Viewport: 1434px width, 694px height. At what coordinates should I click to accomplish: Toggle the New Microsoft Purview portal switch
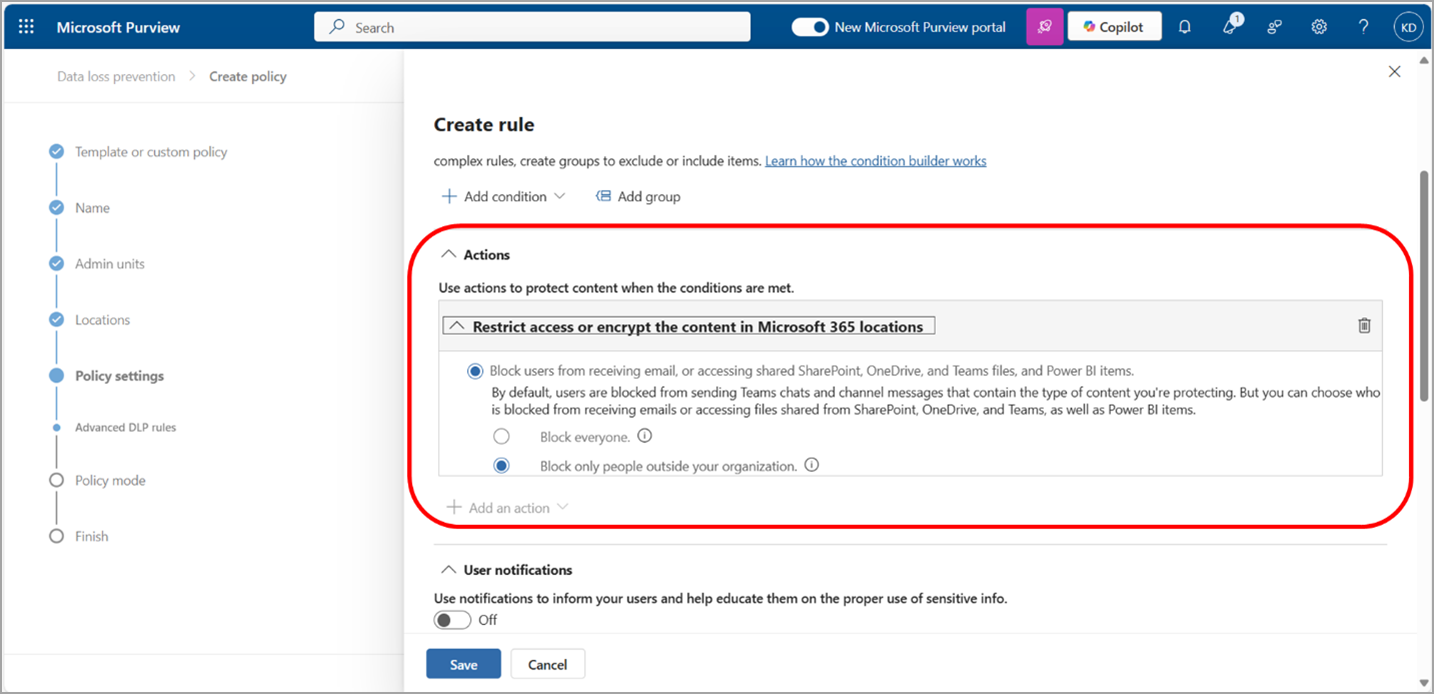pyautogui.click(x=810, y=27)
